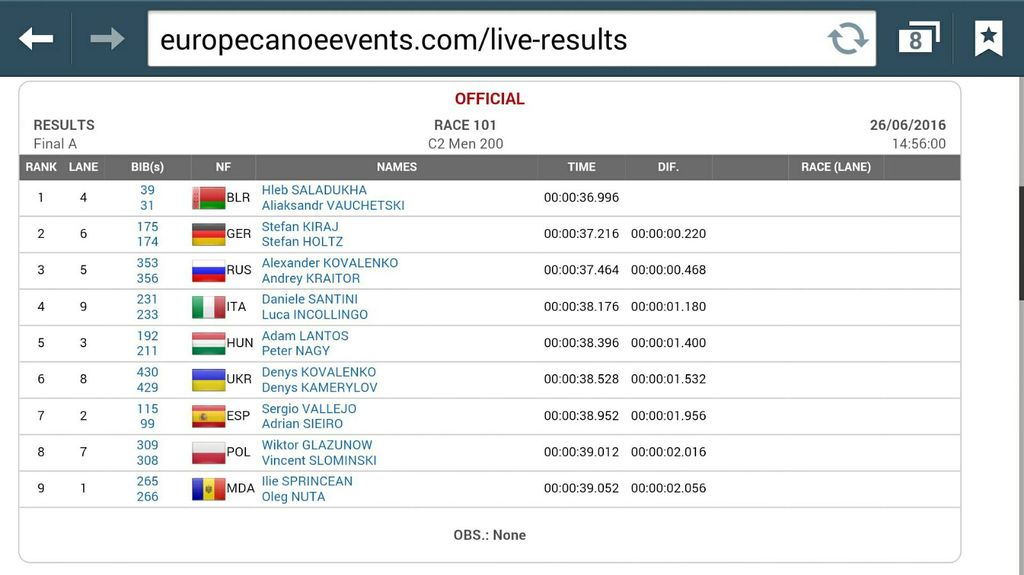The image size is (1024, 575).
Task: Tap the browser forward arrow
Action: click(x=107, y=39)
